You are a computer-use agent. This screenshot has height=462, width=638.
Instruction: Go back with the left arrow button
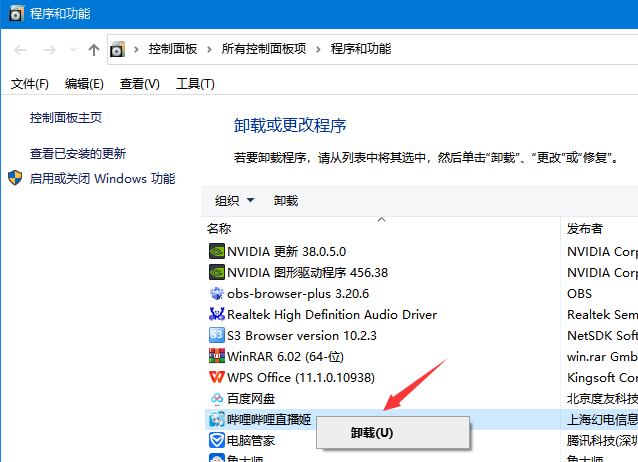point(20,50)
